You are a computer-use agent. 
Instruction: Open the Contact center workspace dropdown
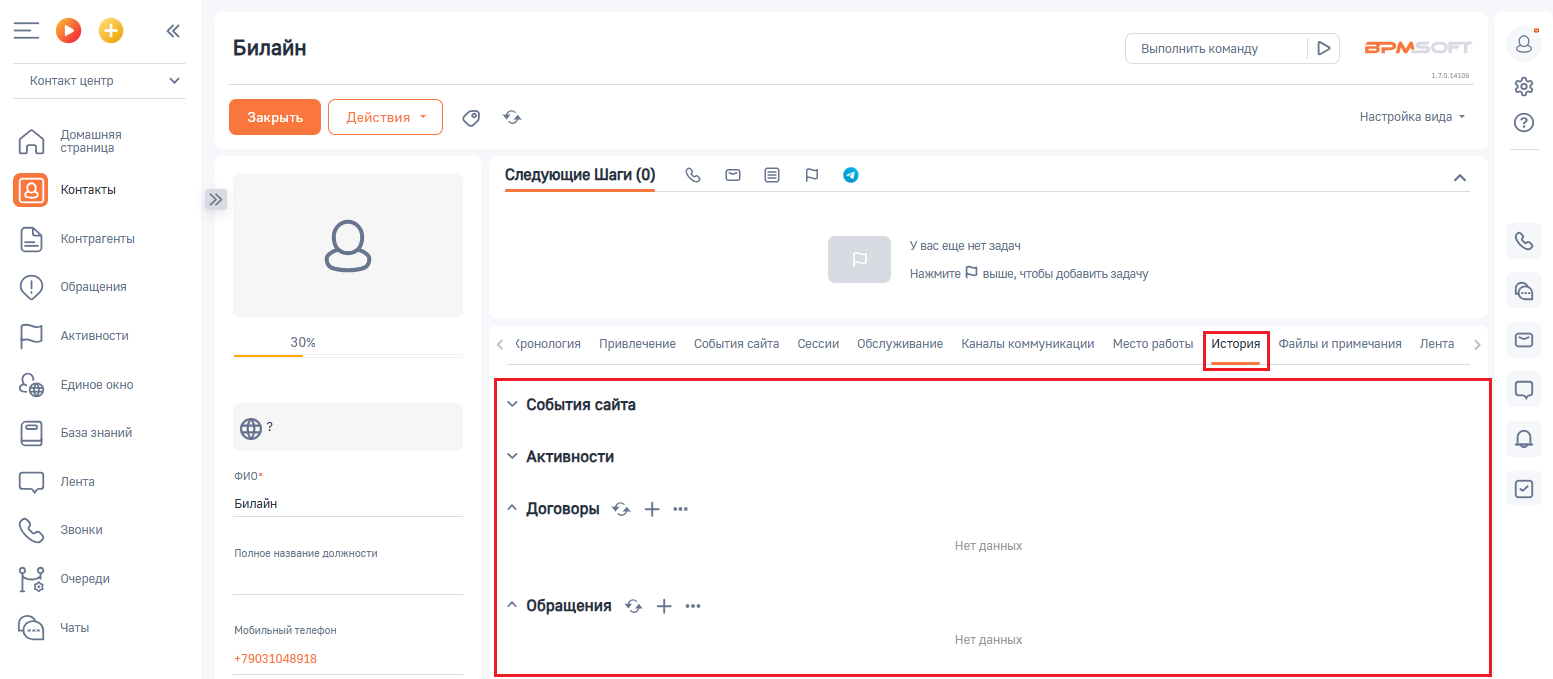[100, 81]
